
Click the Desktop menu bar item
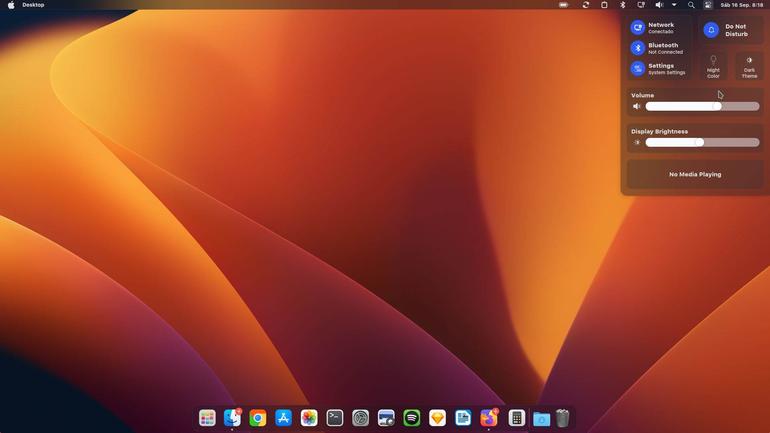[x=33, y=5]
